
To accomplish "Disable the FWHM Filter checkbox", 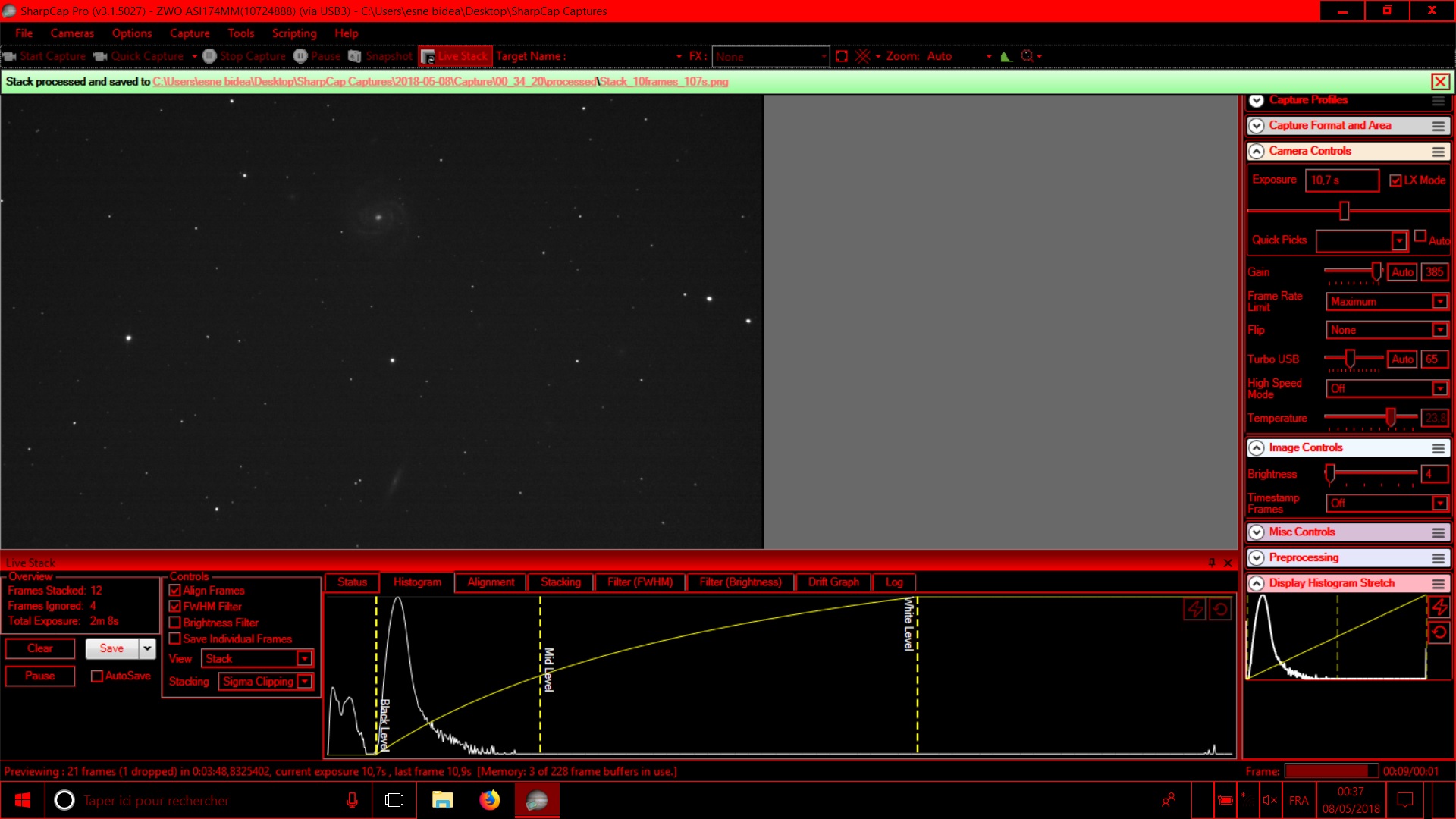I will click(x=175, y=607).
